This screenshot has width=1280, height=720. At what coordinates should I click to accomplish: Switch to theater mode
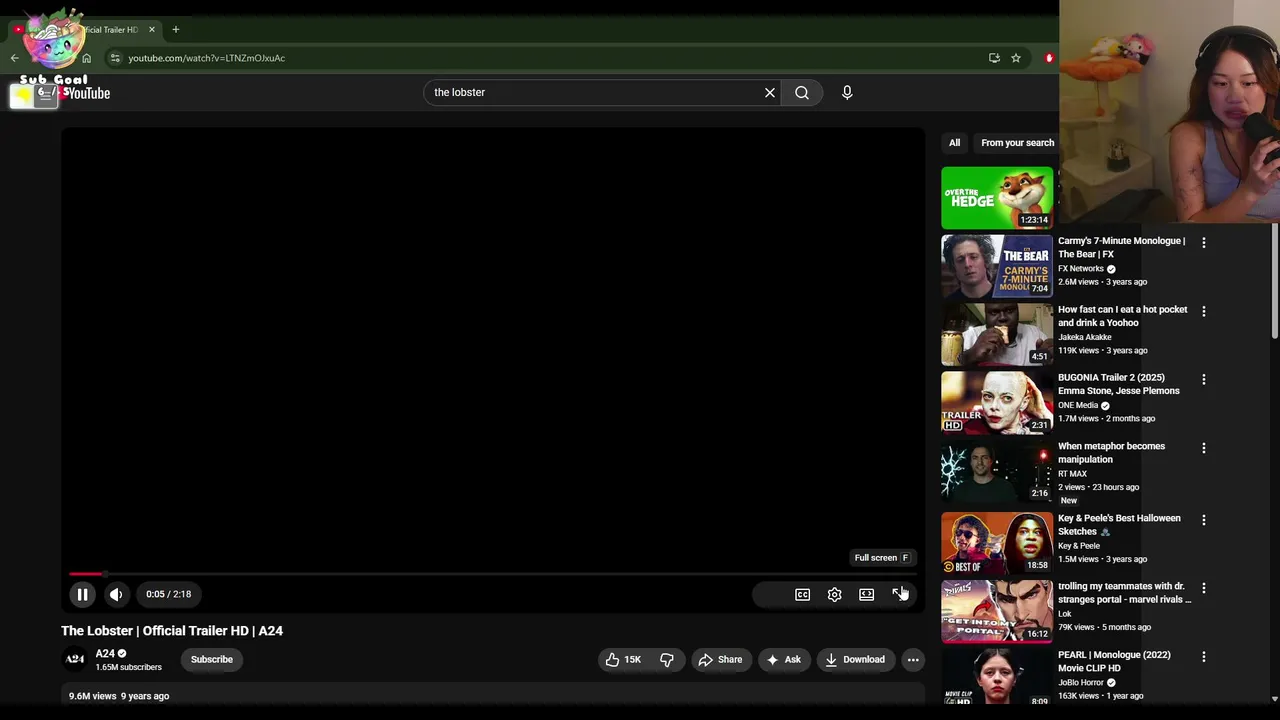(x=866, y=594)
